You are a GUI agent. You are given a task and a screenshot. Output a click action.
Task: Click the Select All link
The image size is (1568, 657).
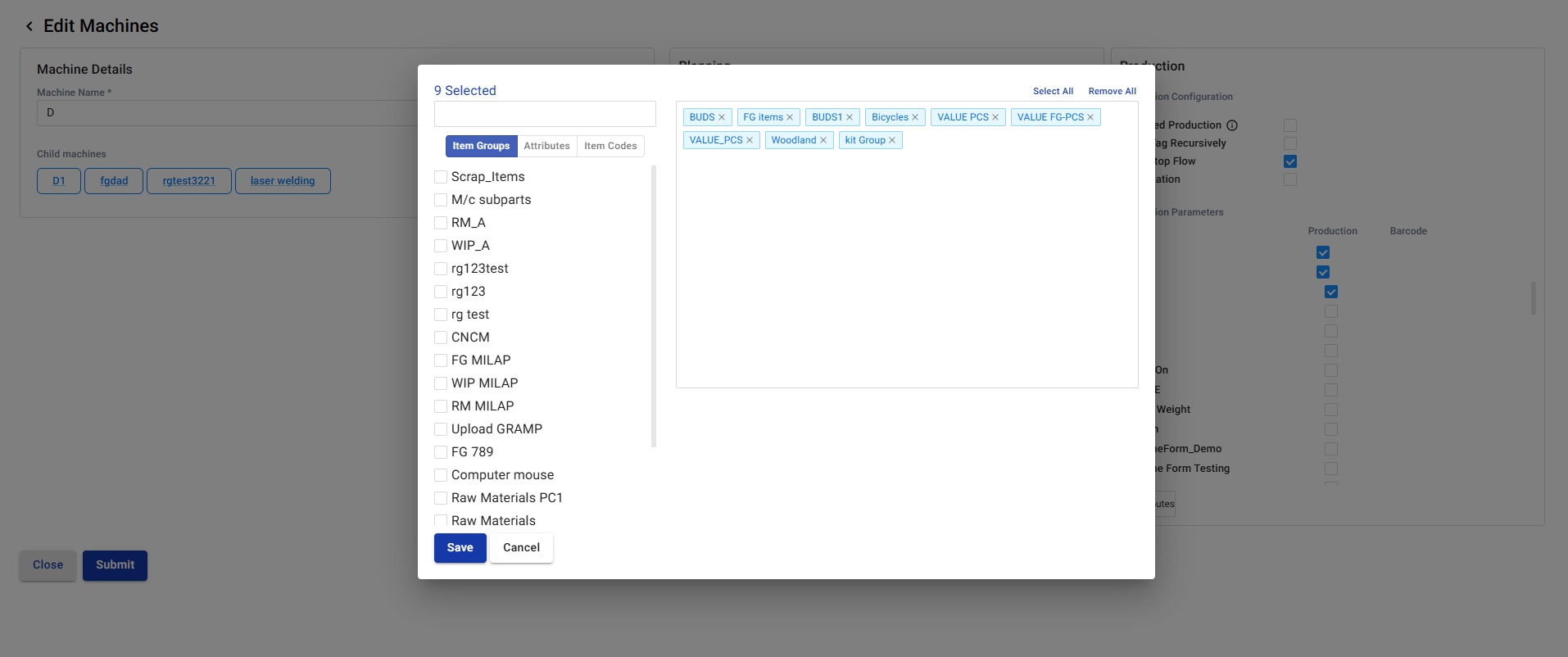(1053, 92)
